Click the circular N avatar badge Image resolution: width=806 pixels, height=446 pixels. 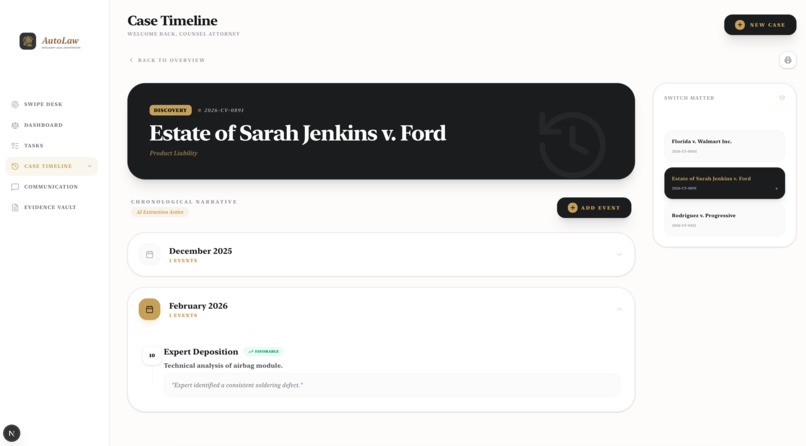[x=12, y=433]
